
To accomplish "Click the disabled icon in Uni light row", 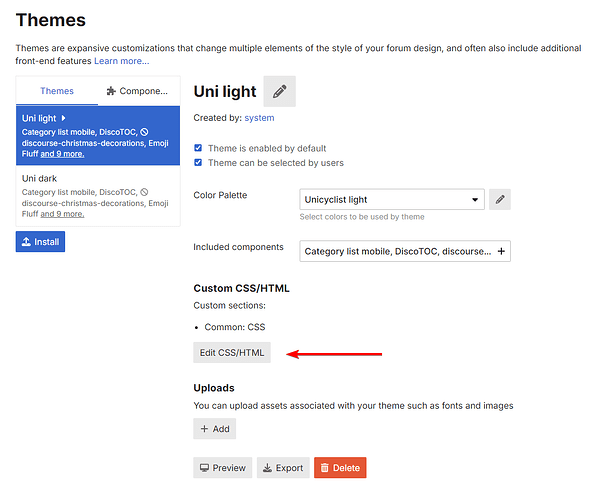I will click(x=144, y=132).
